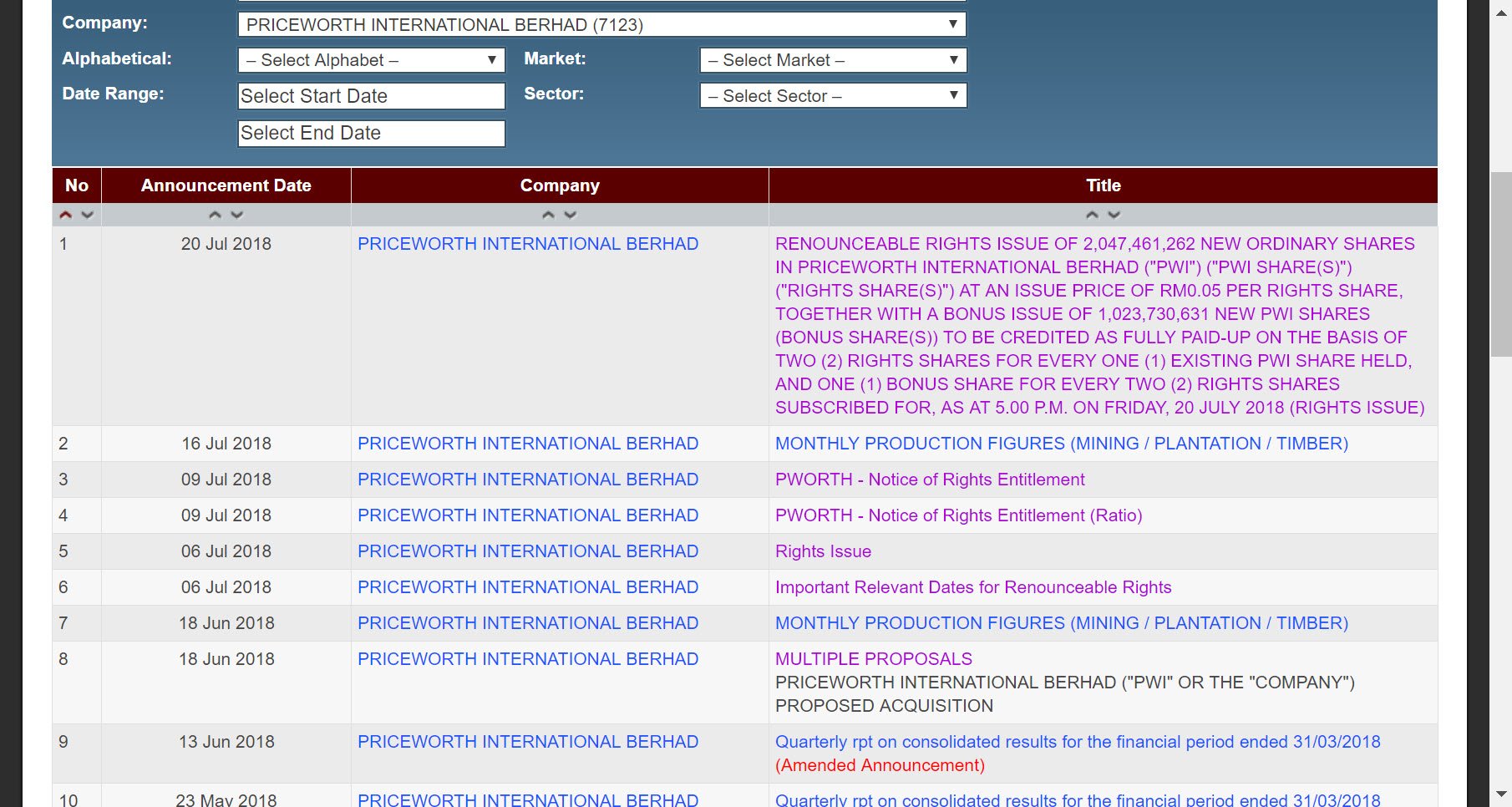Click the Select Start Date field
Image resolution: width=1512 pixels, height=807 pixels.
(372, 96)
